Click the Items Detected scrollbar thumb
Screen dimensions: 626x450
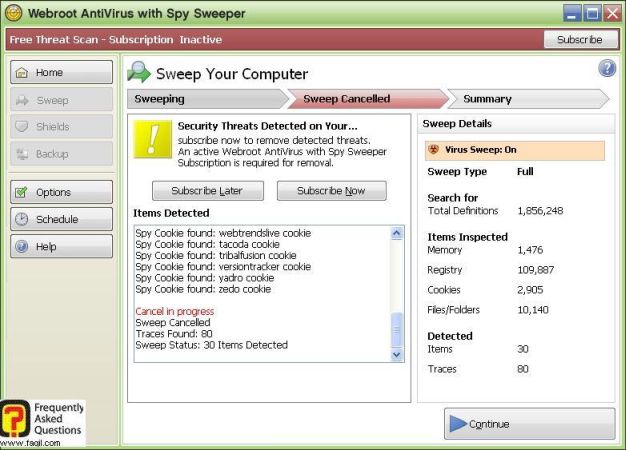(396, 330)
